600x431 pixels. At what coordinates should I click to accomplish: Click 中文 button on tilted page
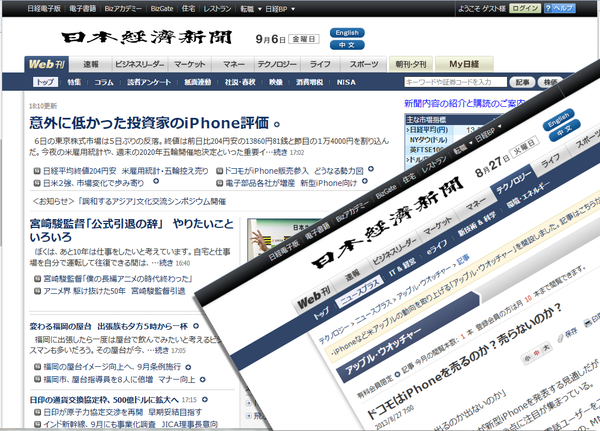(x=565, y=130)
